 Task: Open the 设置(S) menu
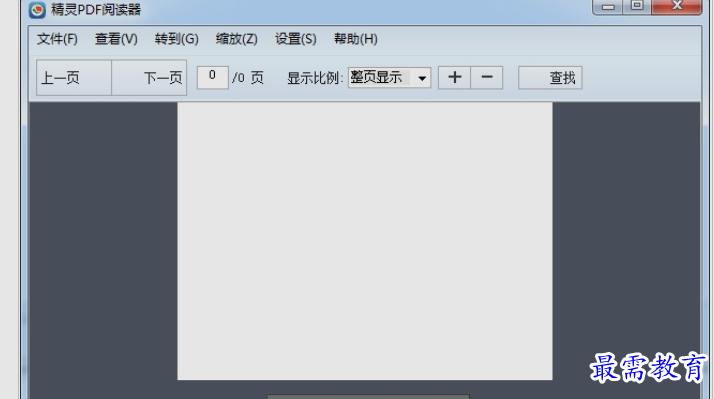click(296, 39)
